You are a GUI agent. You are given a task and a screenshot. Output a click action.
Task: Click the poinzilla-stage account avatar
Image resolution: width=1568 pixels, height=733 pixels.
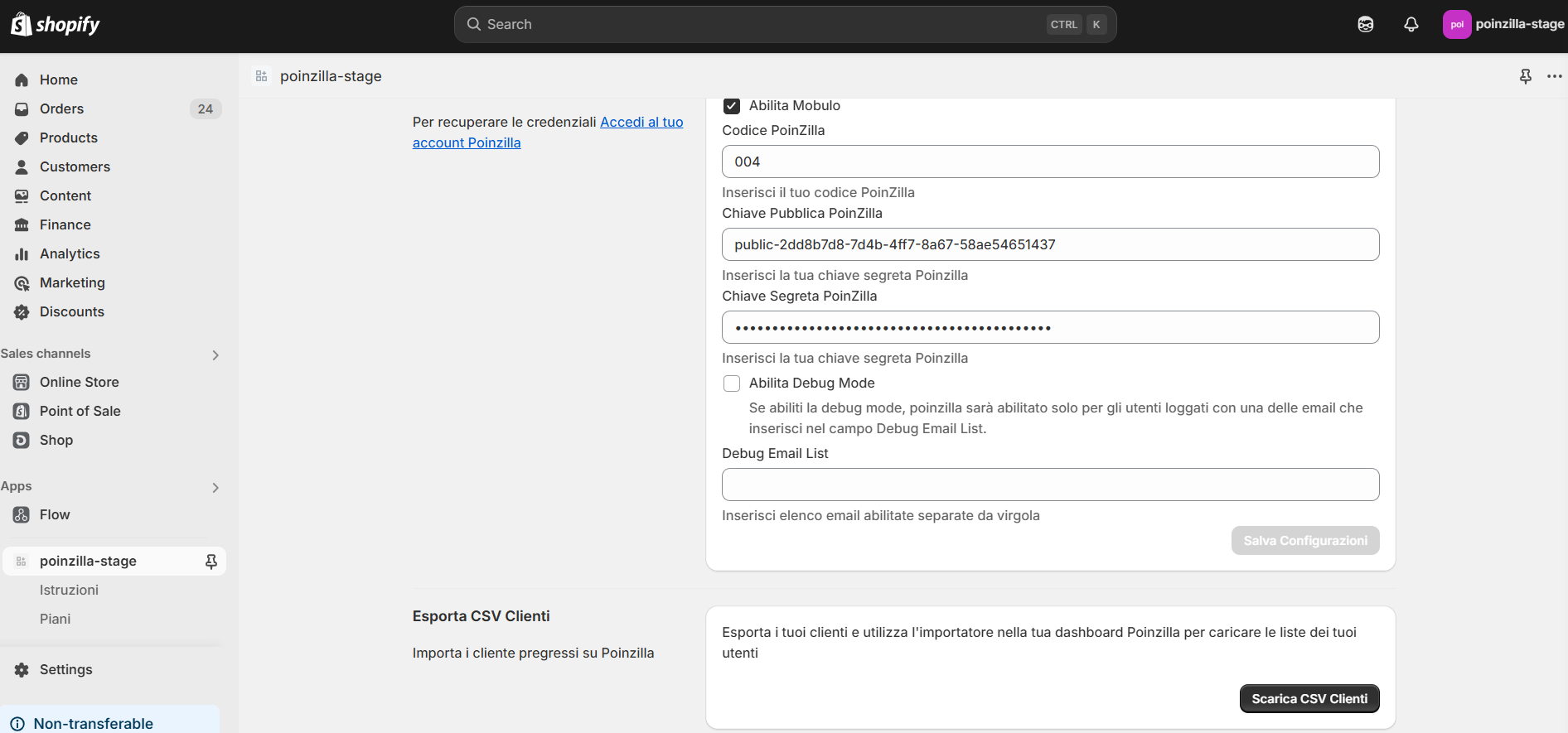point(1457,24)
